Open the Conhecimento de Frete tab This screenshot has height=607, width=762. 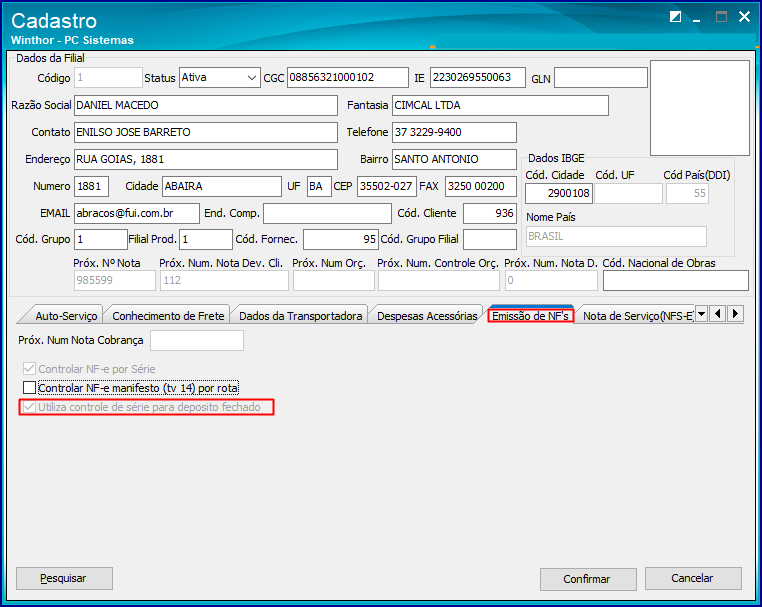tap(168, 316)
